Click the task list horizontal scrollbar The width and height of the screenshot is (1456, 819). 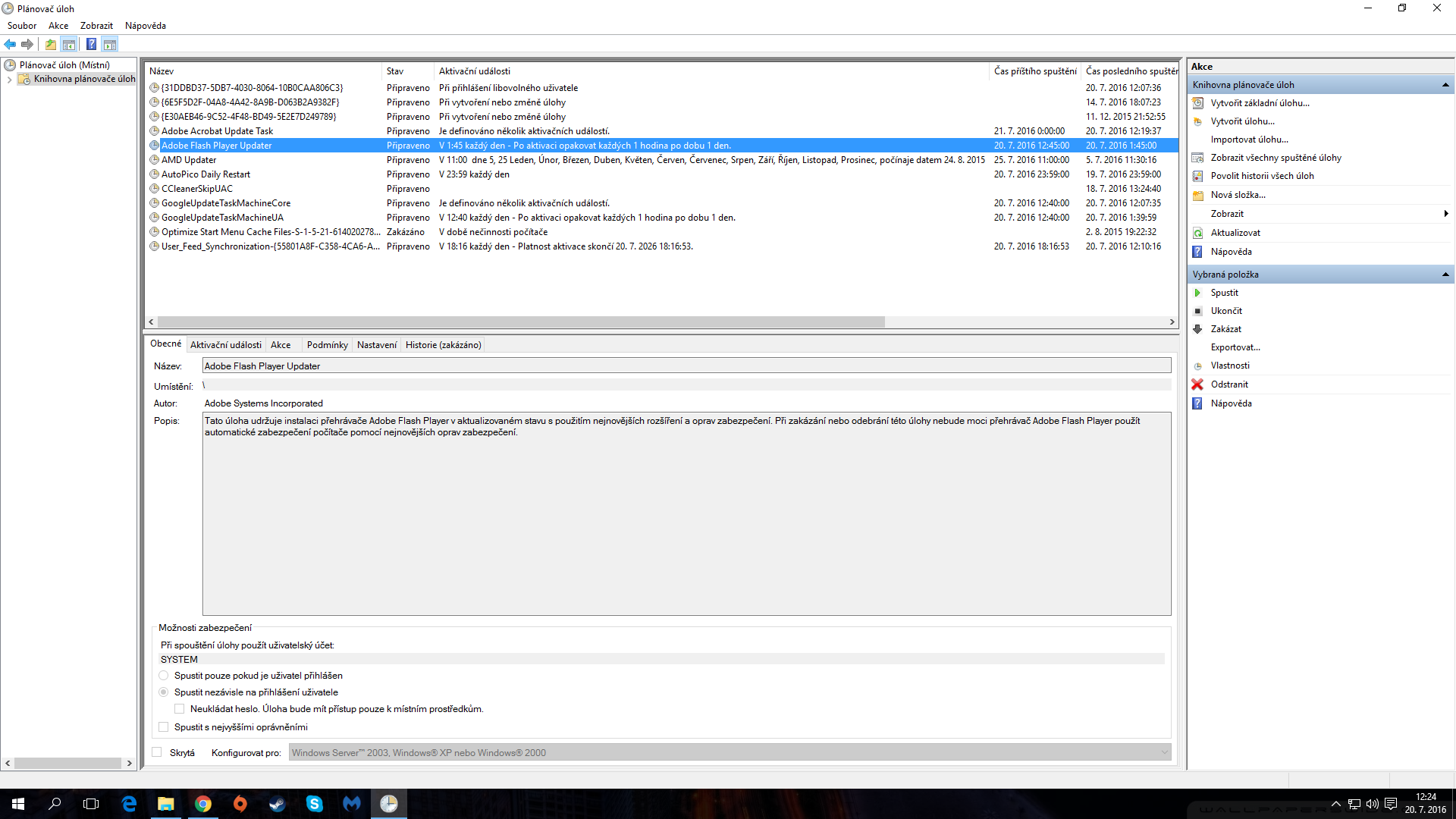[x=520, y=322]
